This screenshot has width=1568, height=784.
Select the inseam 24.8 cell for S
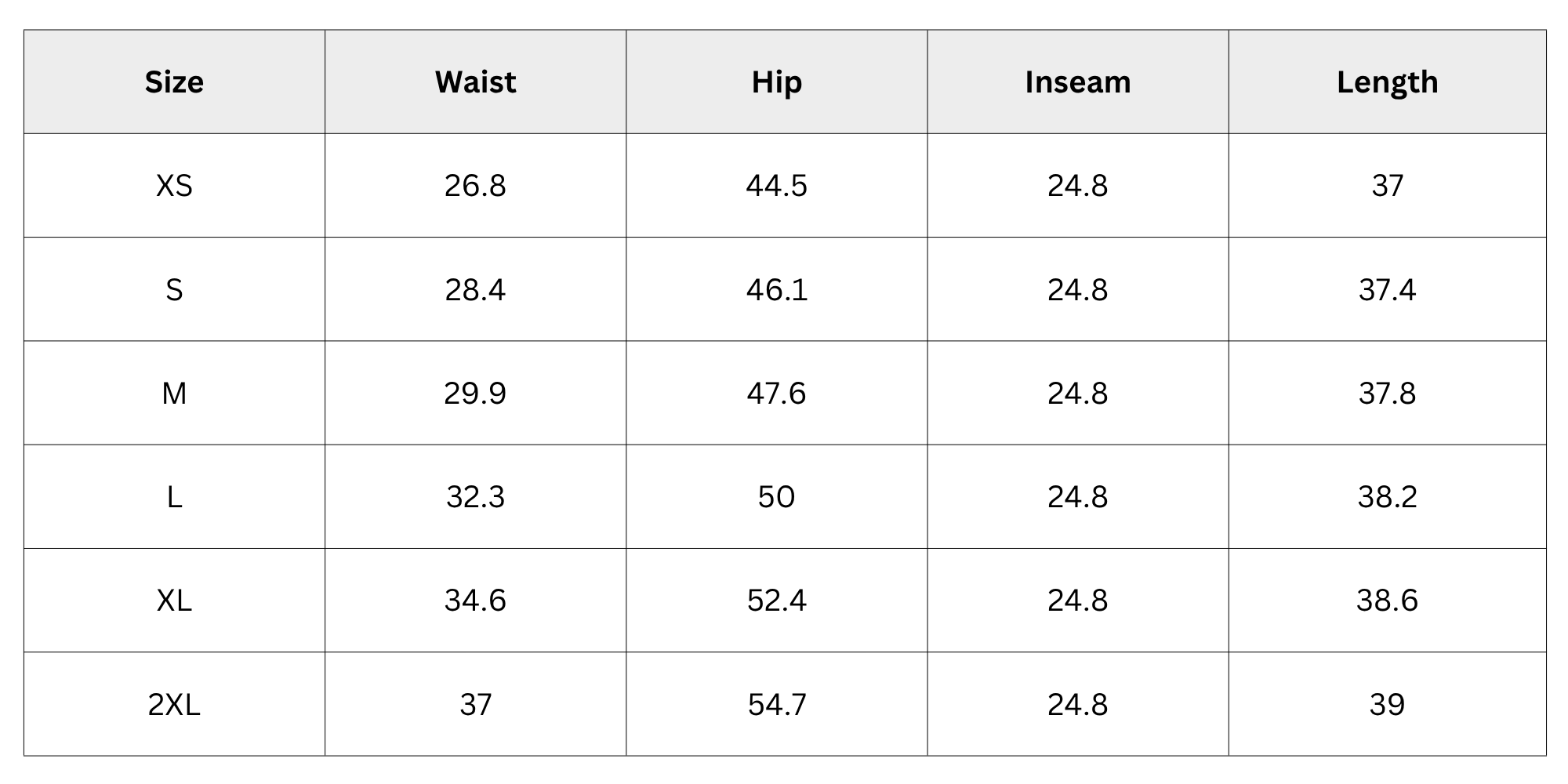(1077, 290)
